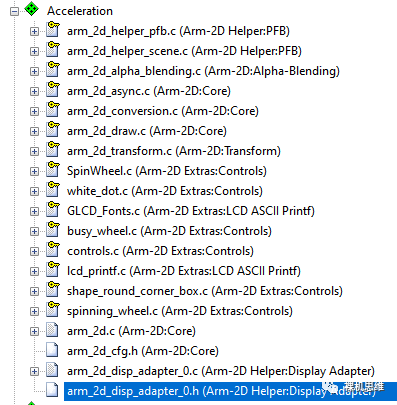Select white_dot.c file row

pos(165,191)
